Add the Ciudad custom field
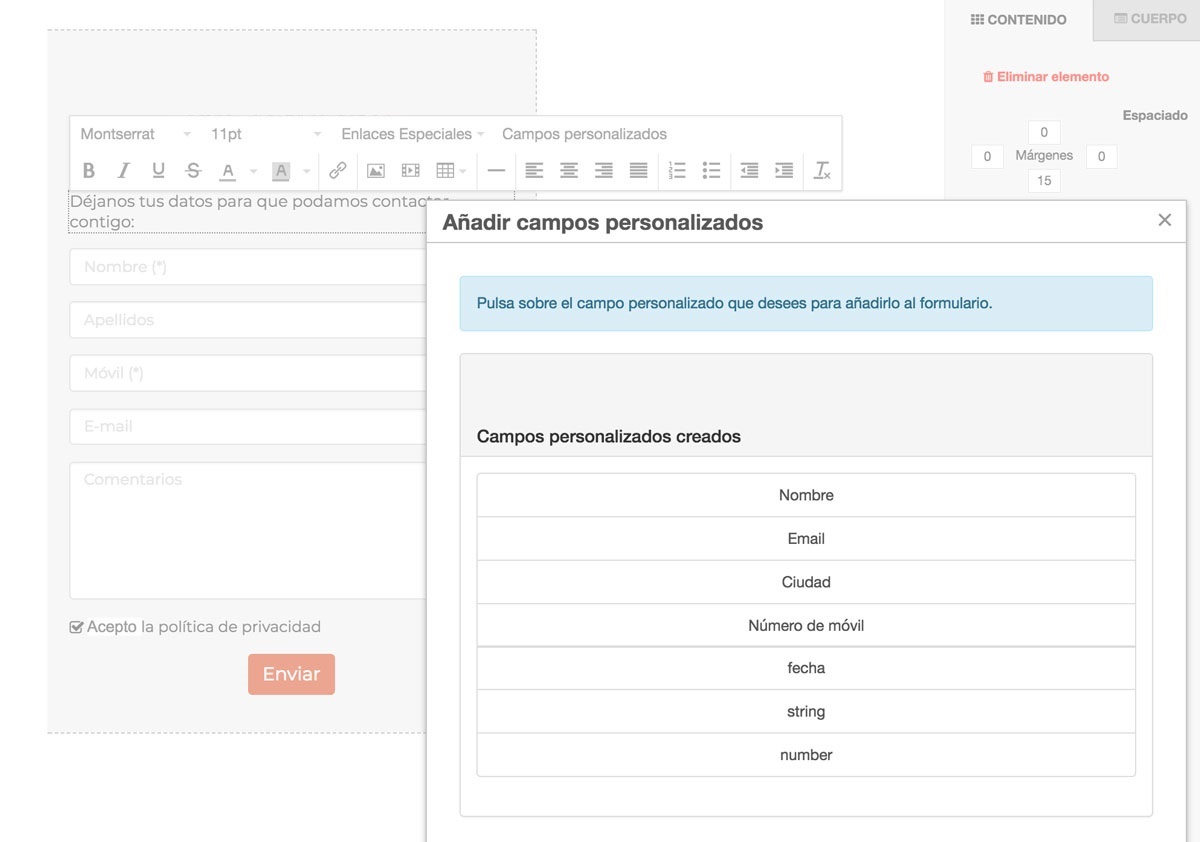Screen dimensions: 1200x842 coord(806,582)
